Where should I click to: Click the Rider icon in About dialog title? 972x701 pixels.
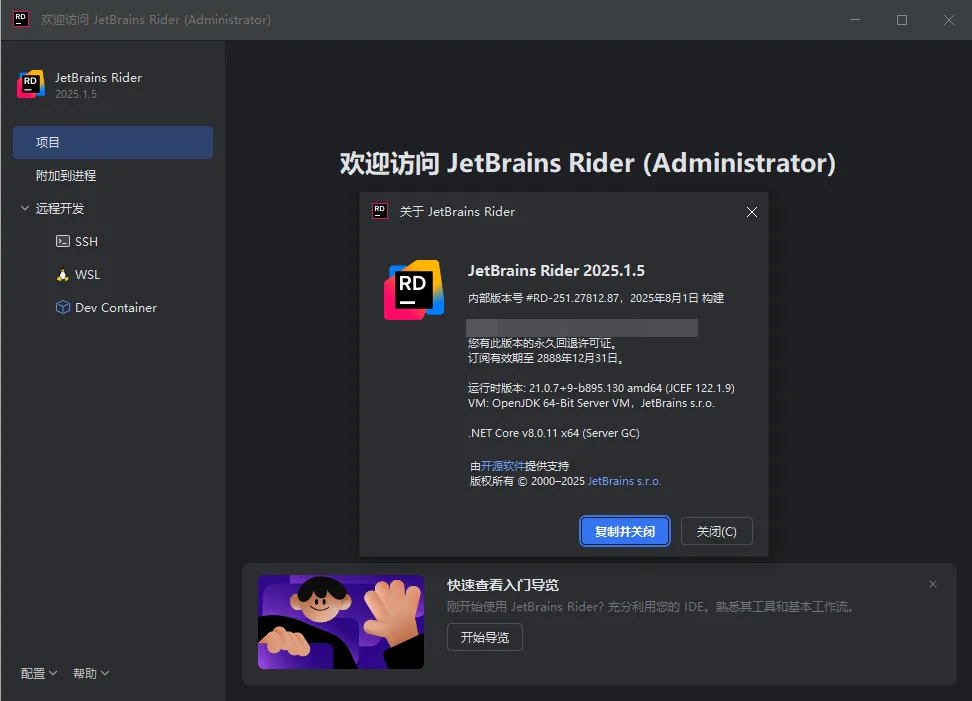[380, 211]
